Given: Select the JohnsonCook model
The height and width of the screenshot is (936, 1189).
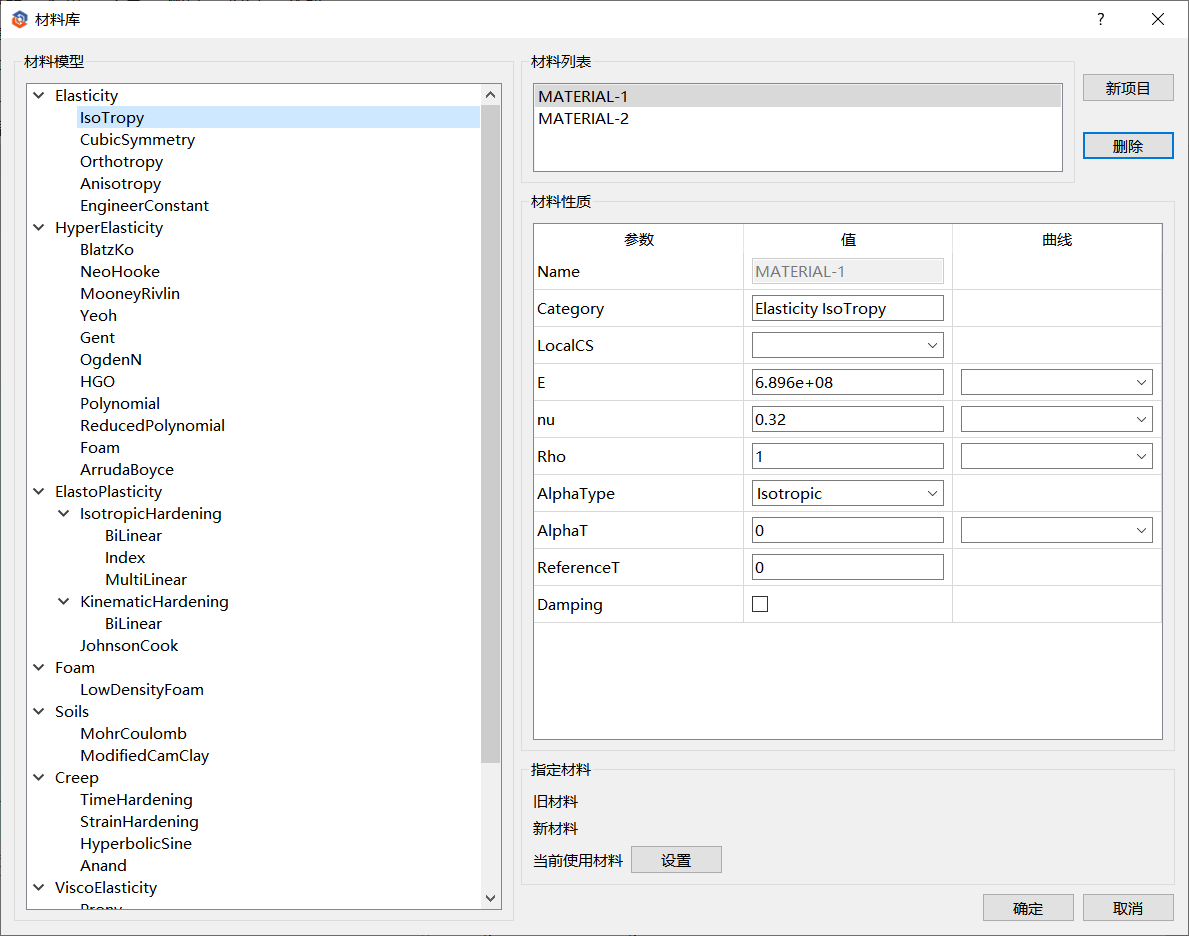Looking at the screenshot, I should (129, 645).
